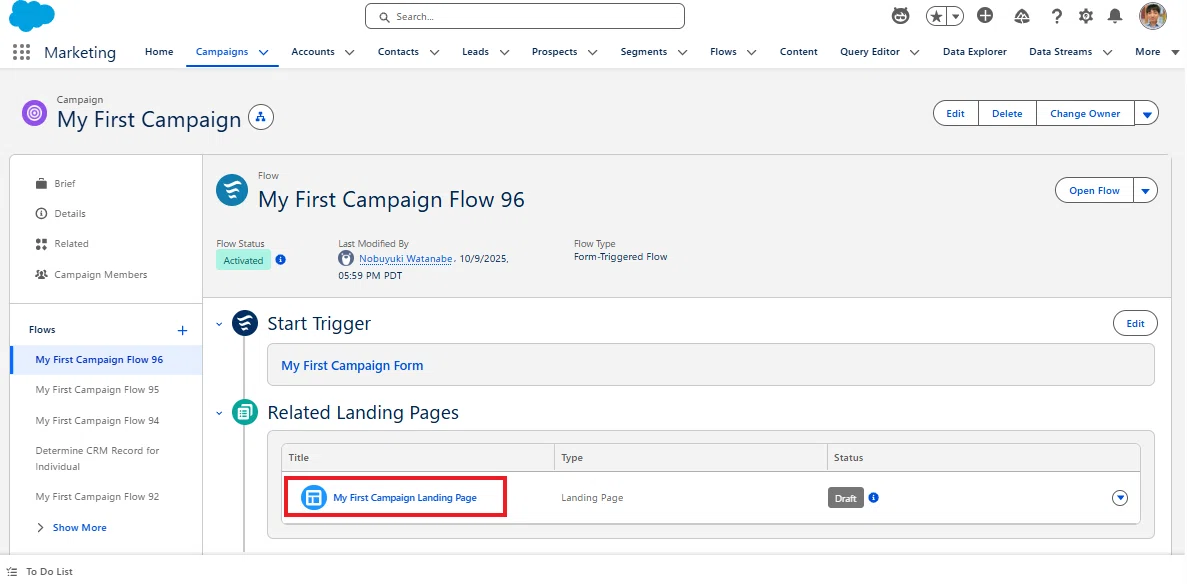Viewport: 1187px width, 584px height.
Task: Click Edit for Start Trigger
Action: click(1135, 323)
